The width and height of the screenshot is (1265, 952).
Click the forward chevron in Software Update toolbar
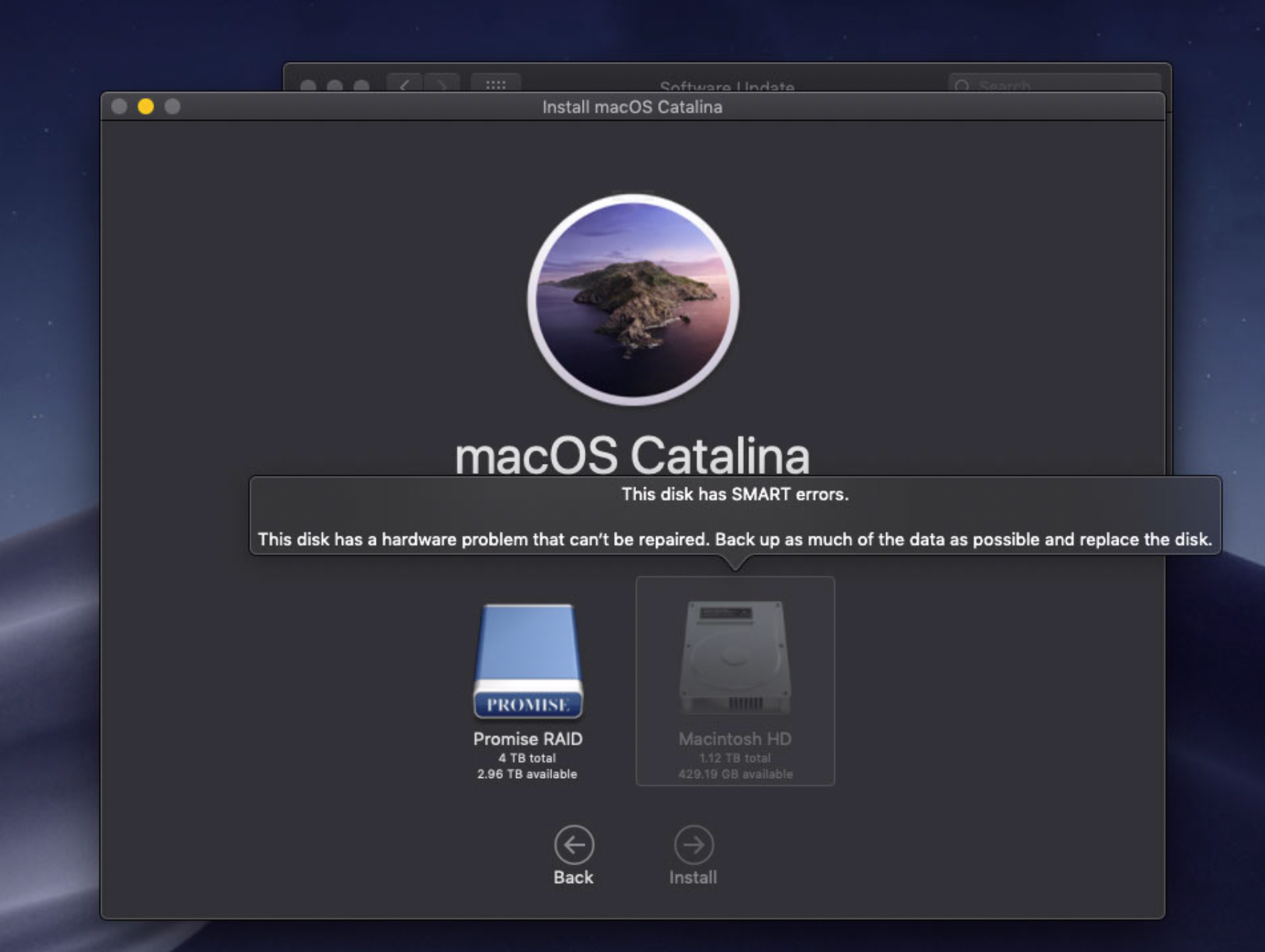click(x=442, y=85)
